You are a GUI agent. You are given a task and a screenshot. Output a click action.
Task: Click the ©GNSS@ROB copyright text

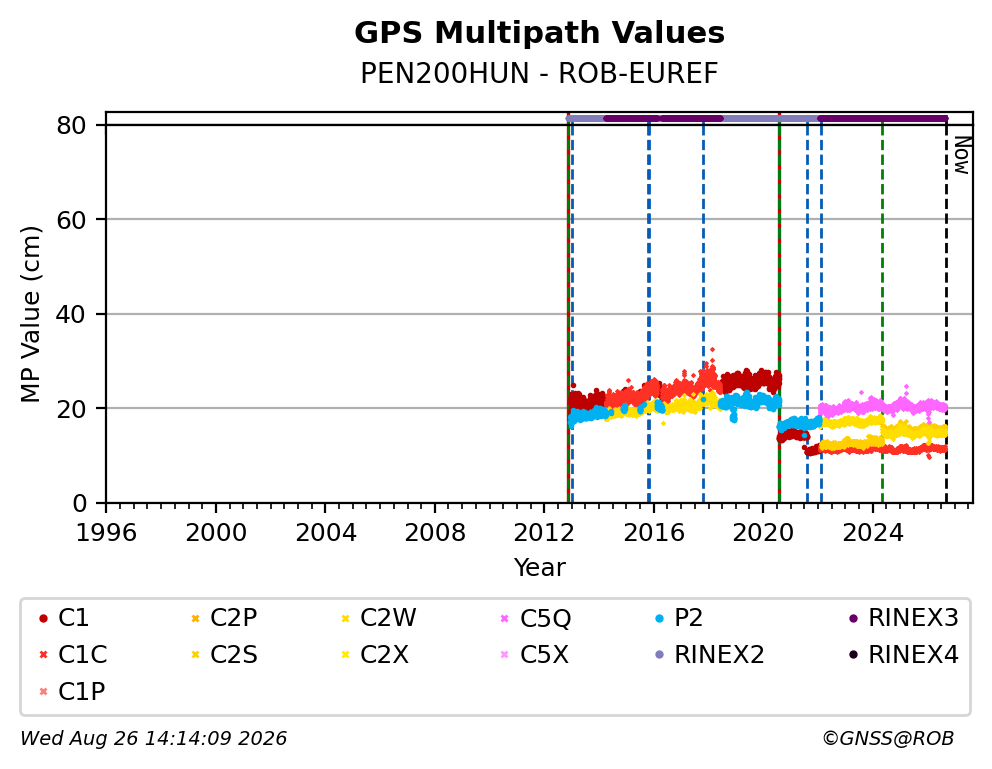pos(888,739)
